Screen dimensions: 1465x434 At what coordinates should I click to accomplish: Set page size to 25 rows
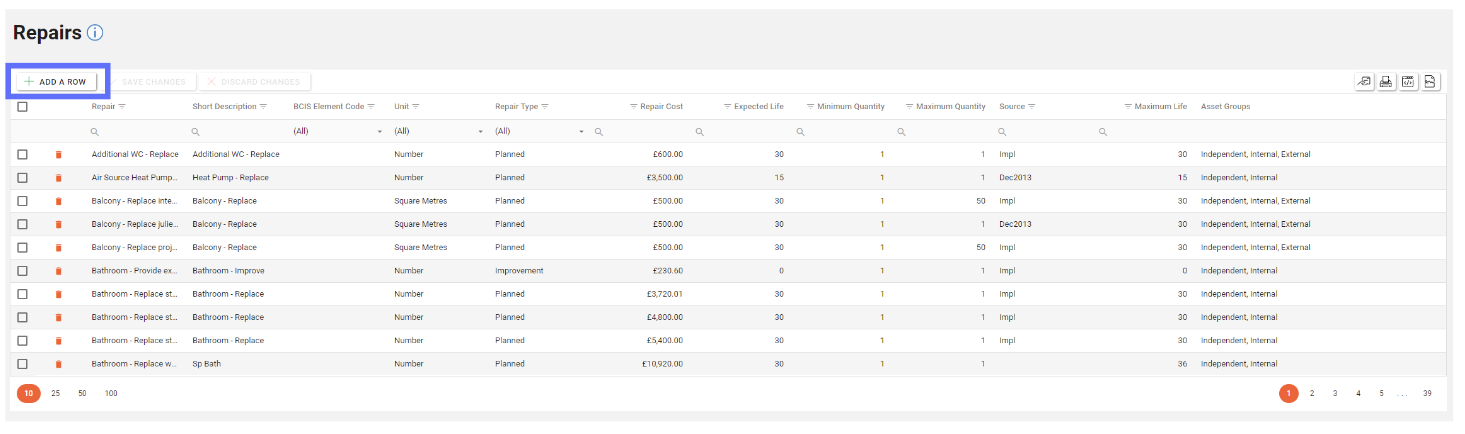[55, 394]
